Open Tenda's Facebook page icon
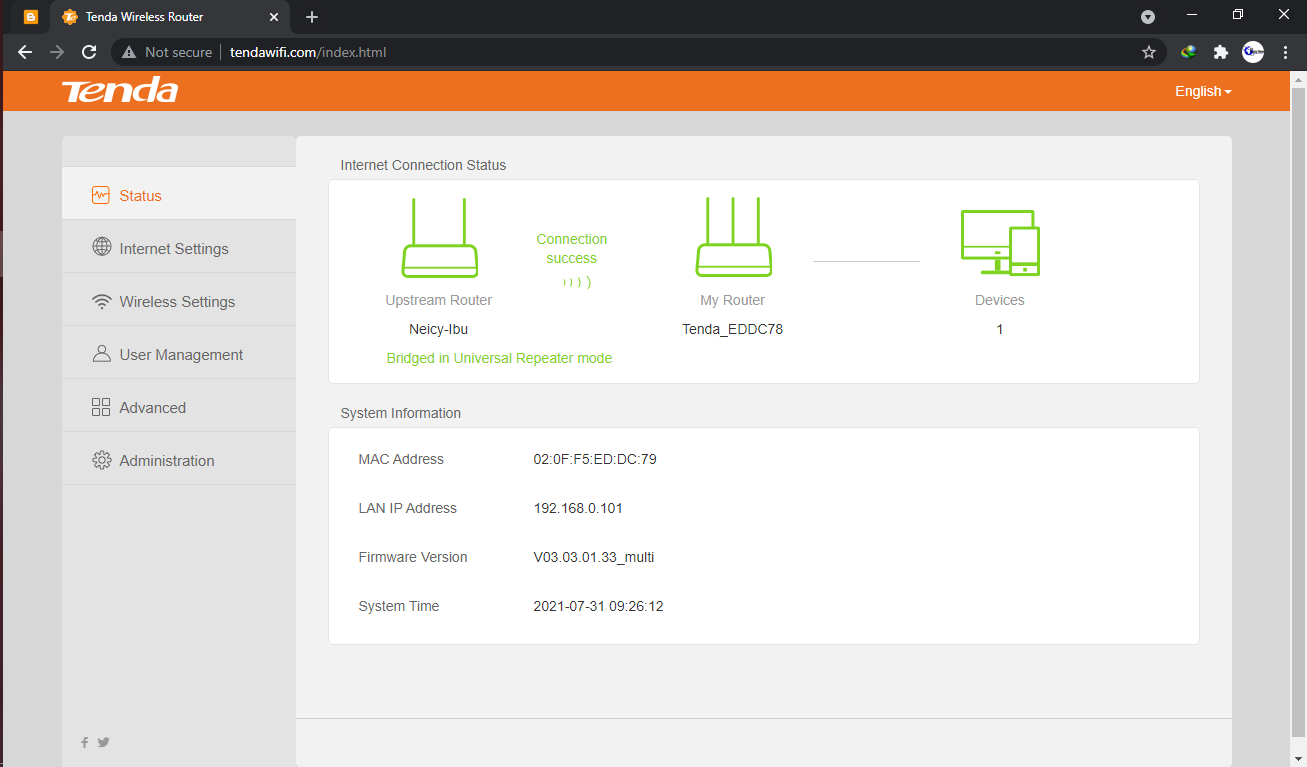This screenshot has height=767, width=1307. coord(85,742)
